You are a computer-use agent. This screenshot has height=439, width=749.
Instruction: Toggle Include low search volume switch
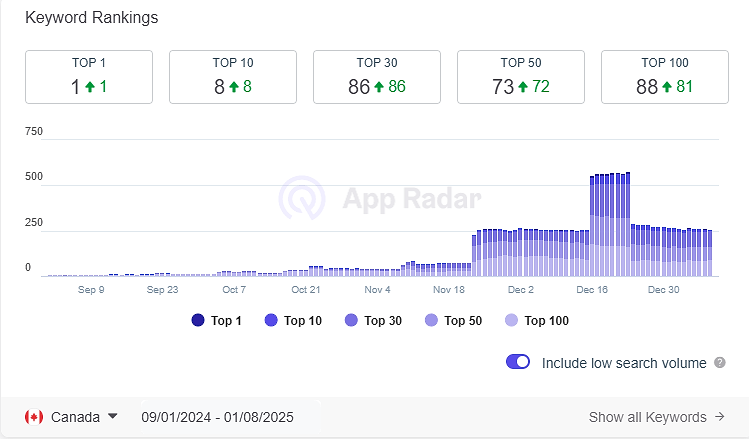point(518,362)
